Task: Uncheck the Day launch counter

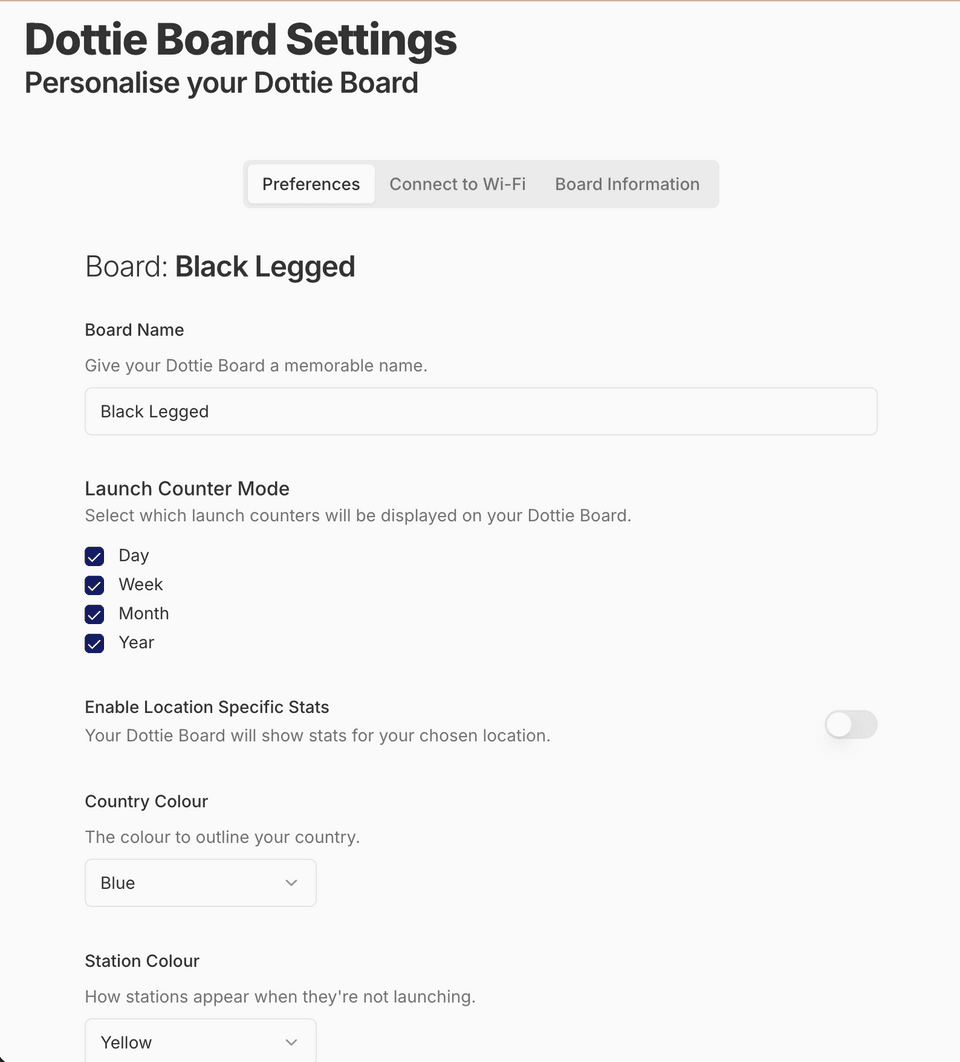Action: click(x=94, y=556)
